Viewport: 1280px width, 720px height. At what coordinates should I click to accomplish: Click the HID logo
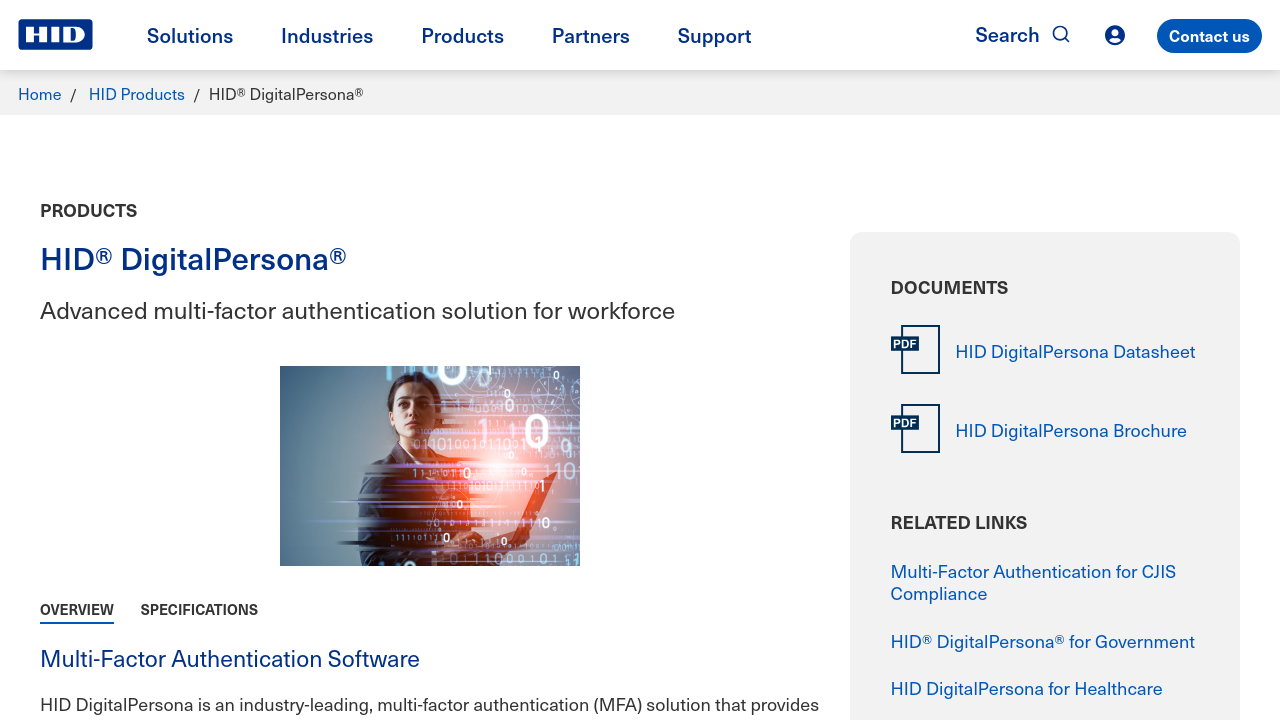55,35
